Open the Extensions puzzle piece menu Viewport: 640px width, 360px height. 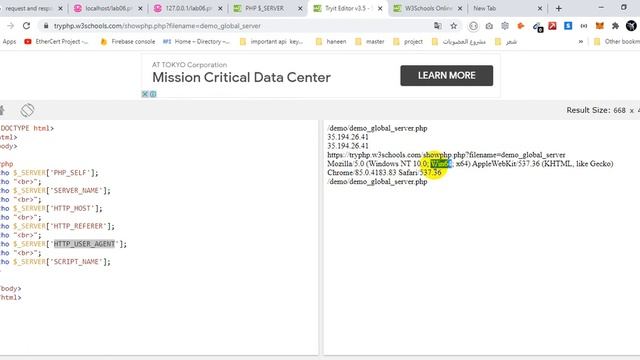coord(615,26)
